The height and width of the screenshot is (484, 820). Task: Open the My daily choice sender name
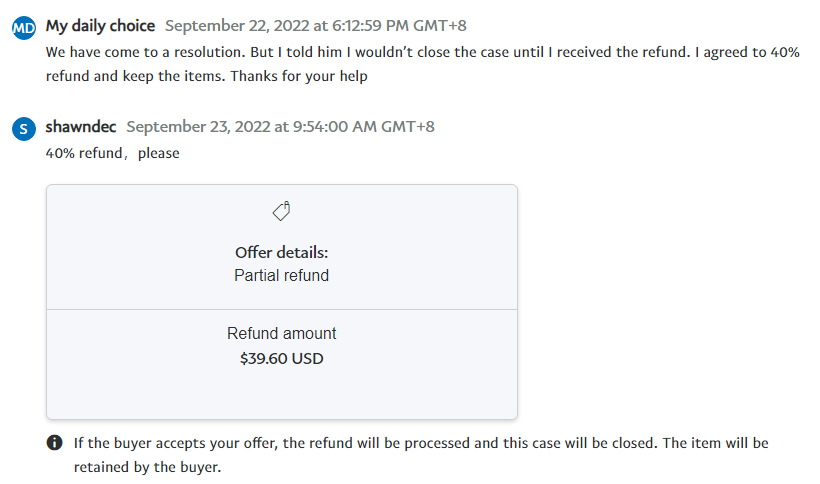[x=101, y=26]
